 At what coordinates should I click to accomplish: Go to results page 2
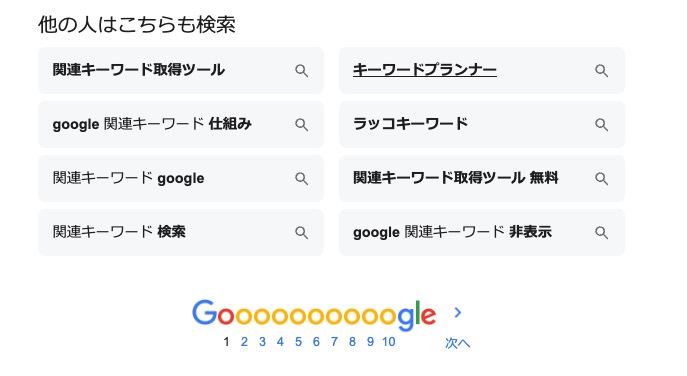click(244, 342)
